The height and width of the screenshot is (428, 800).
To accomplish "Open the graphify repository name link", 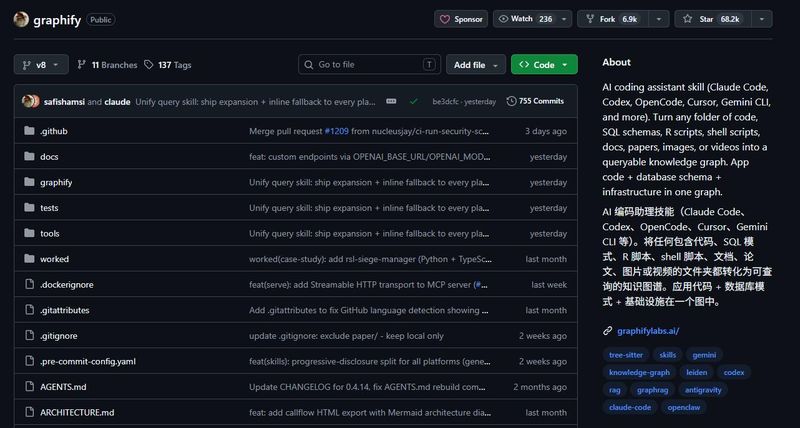I will (x=57, y=20).
